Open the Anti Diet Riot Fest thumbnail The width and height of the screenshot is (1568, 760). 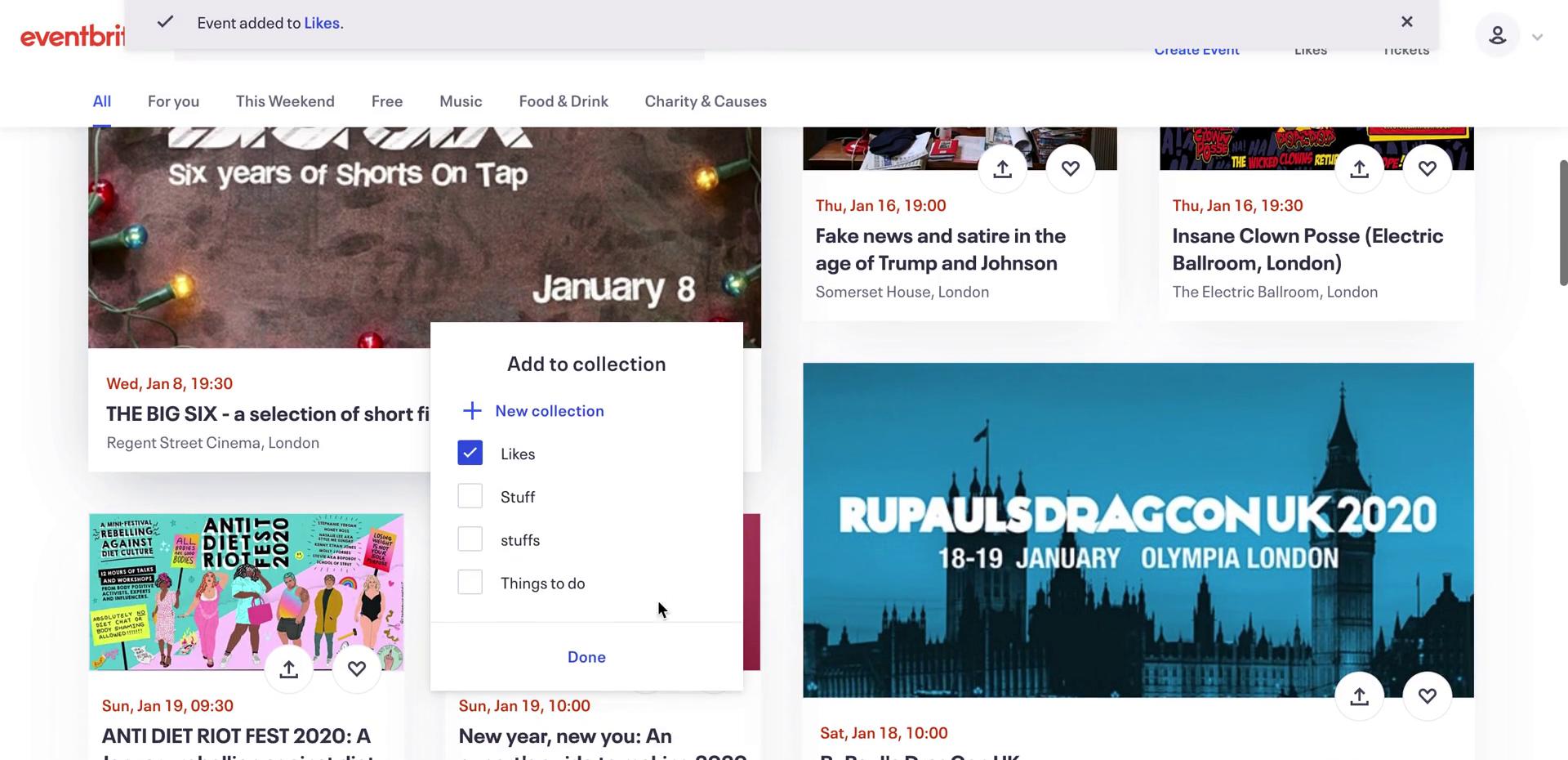pos(246,592)
